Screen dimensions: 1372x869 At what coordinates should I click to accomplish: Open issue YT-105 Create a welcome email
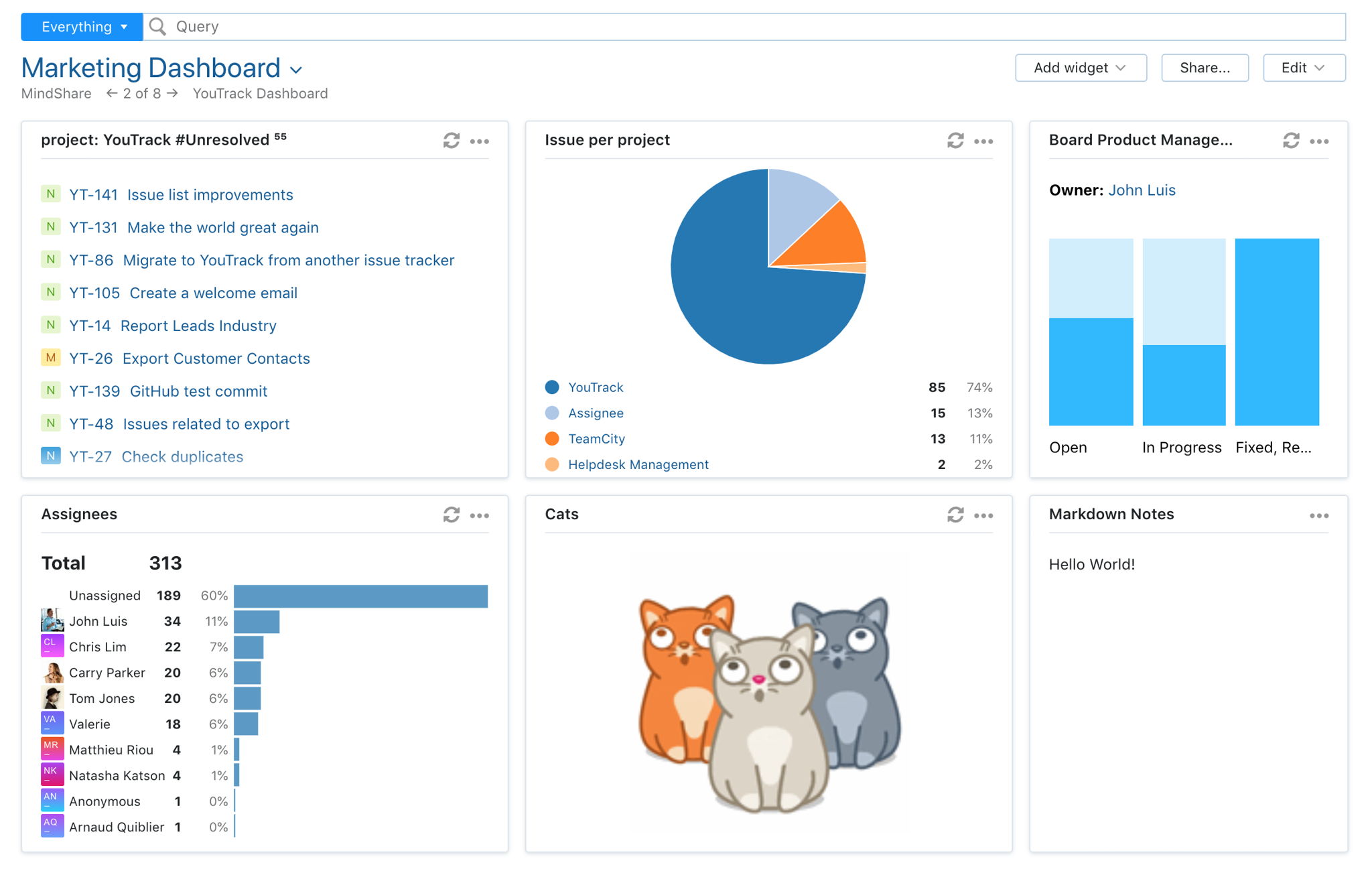click(183, 293)
